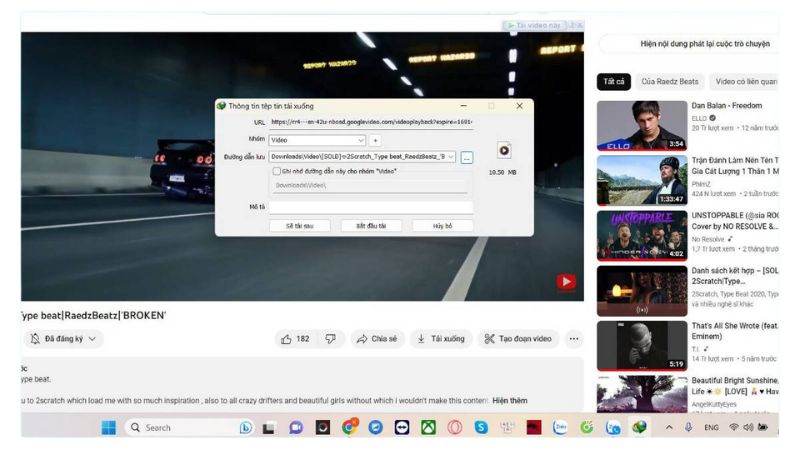
Task: Click the Bing icon in the taskbar search box
Action: pos(245,428)
